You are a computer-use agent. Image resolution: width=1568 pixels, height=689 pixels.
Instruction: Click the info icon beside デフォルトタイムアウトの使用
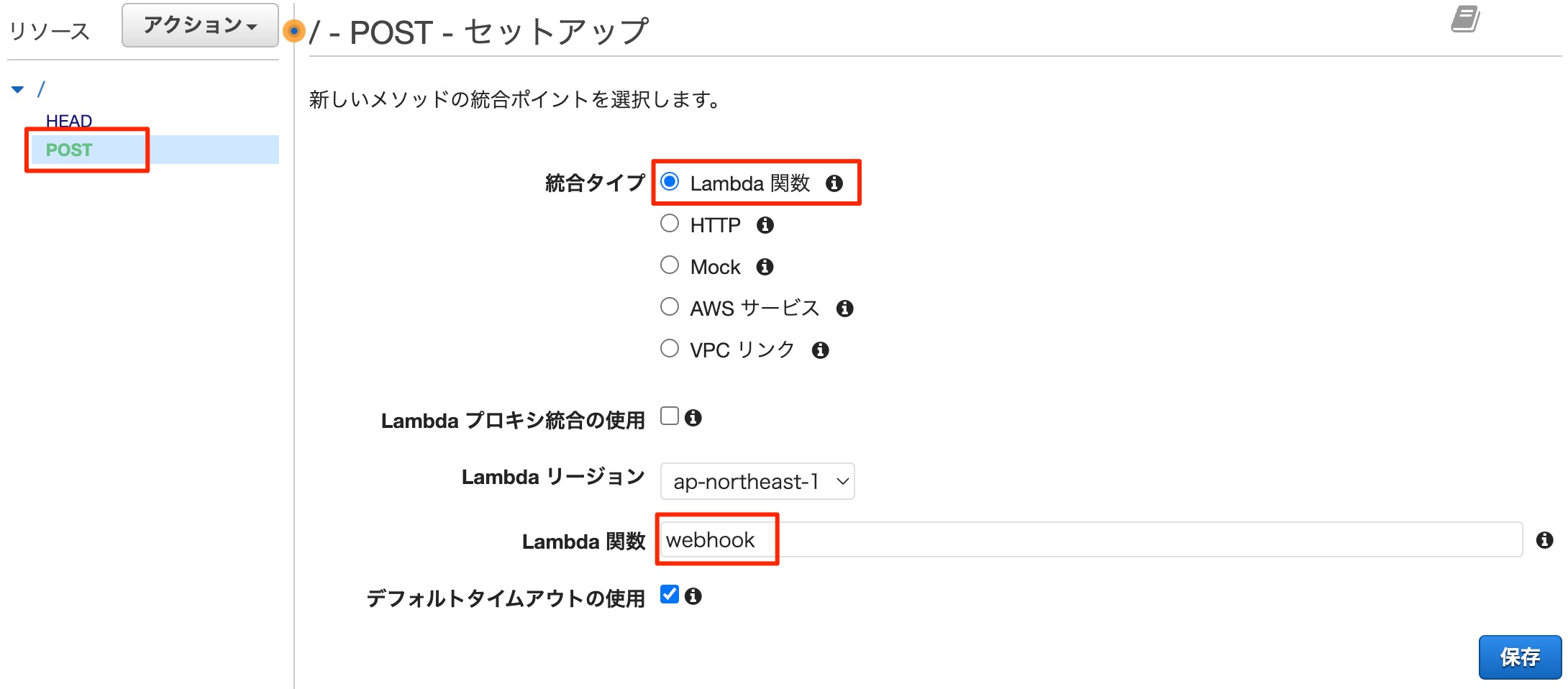point(694,596)
